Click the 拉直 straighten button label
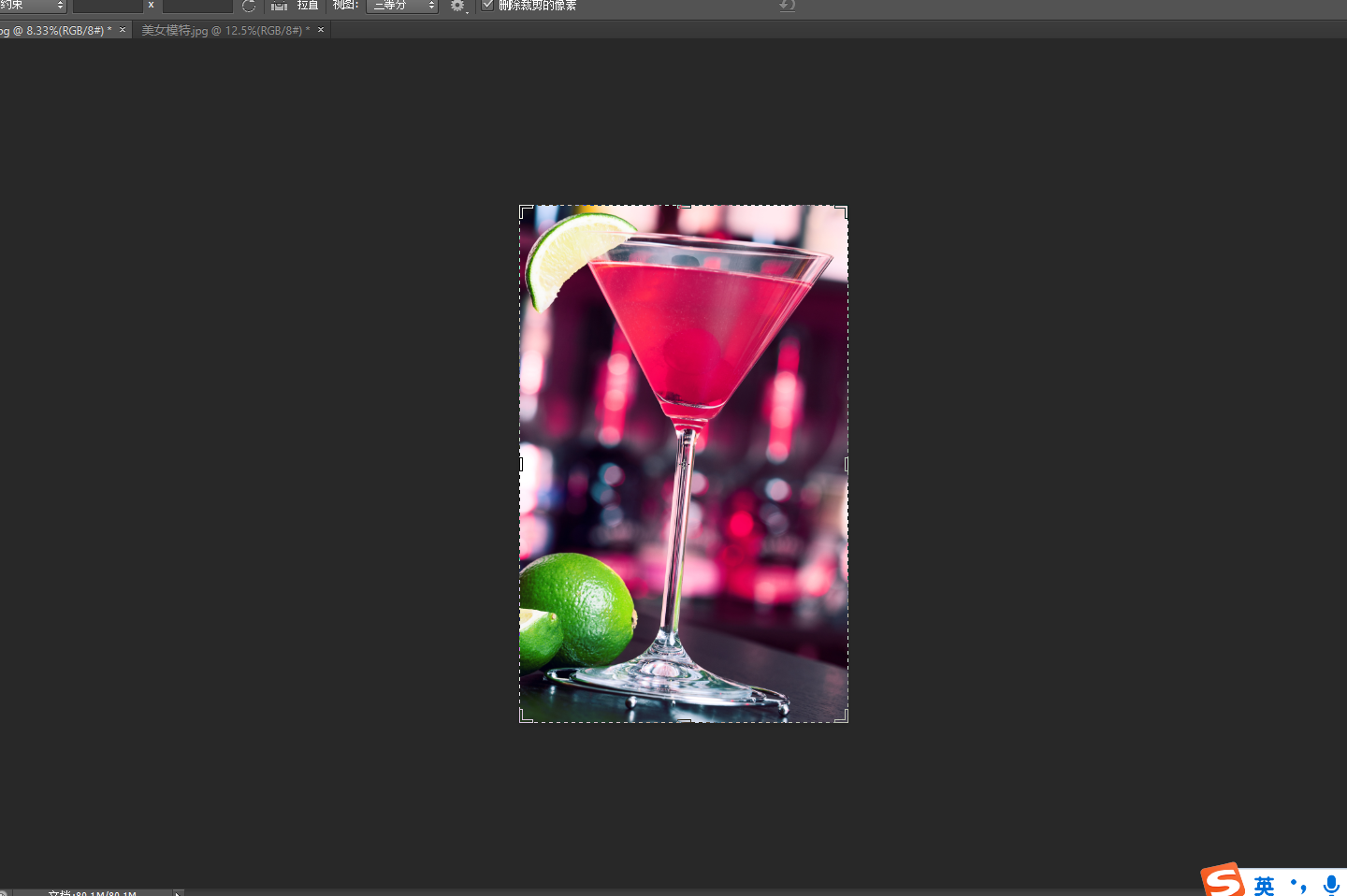 pos(308,6)
